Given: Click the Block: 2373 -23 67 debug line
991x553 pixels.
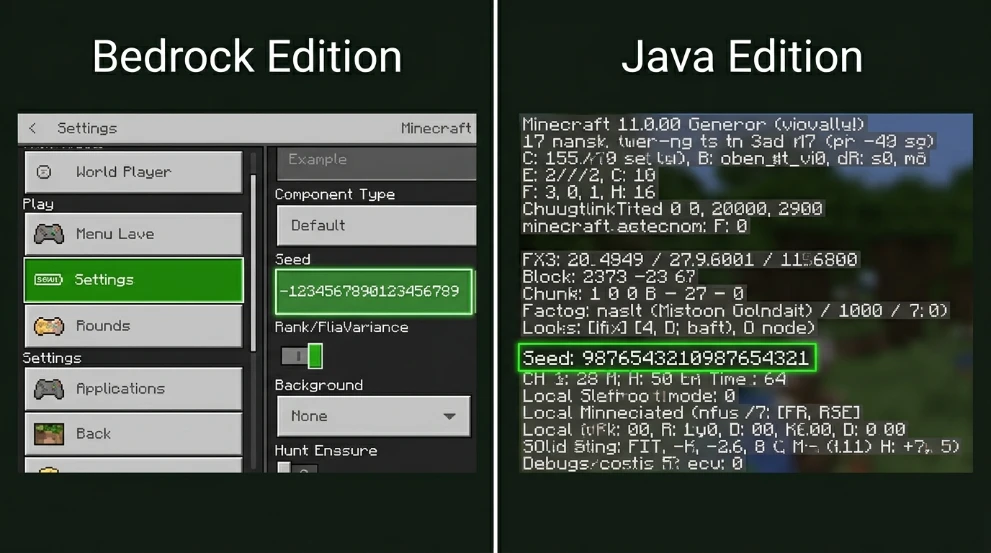Looking at the screenshot, I should [607, 277].
